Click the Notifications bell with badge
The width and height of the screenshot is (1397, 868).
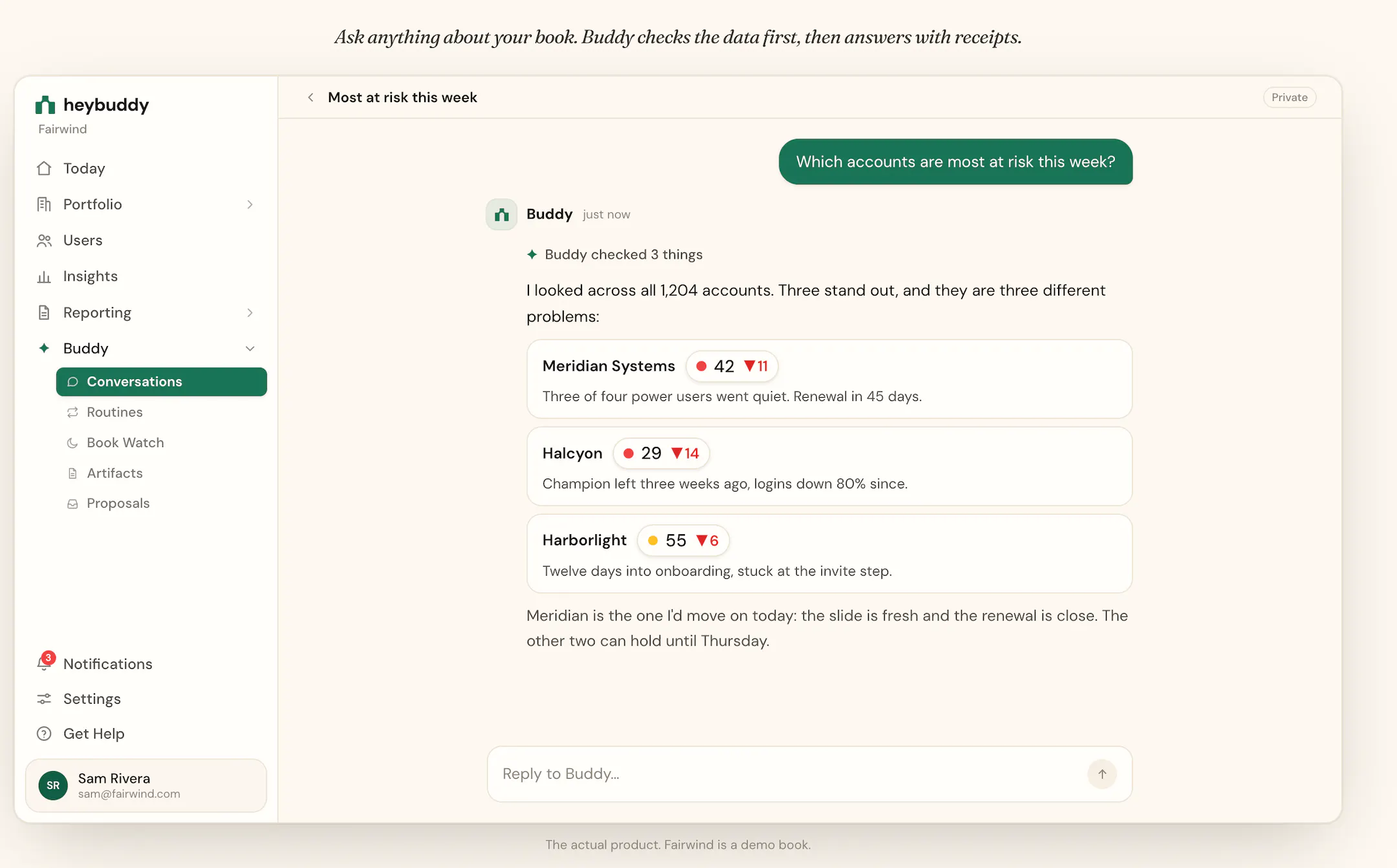45,661
